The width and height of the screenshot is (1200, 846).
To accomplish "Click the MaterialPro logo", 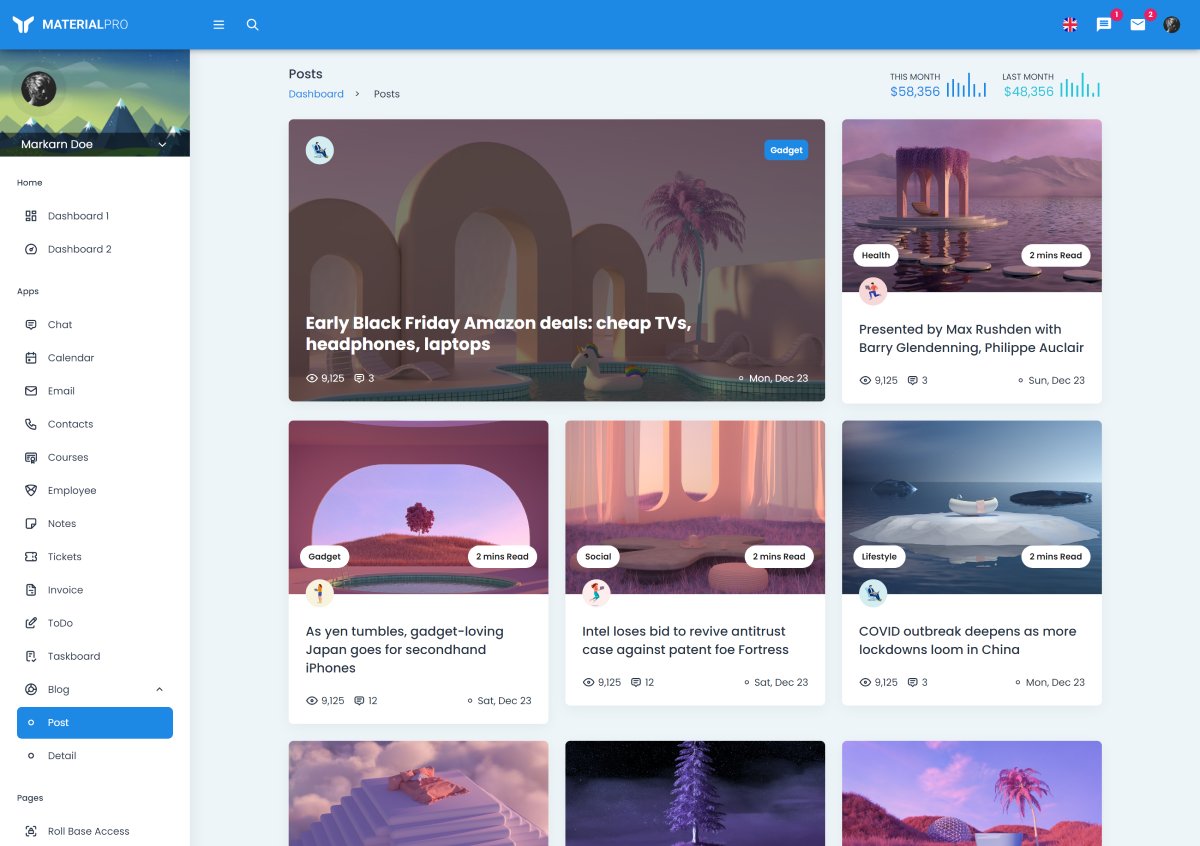I will [x=70, y=24].
